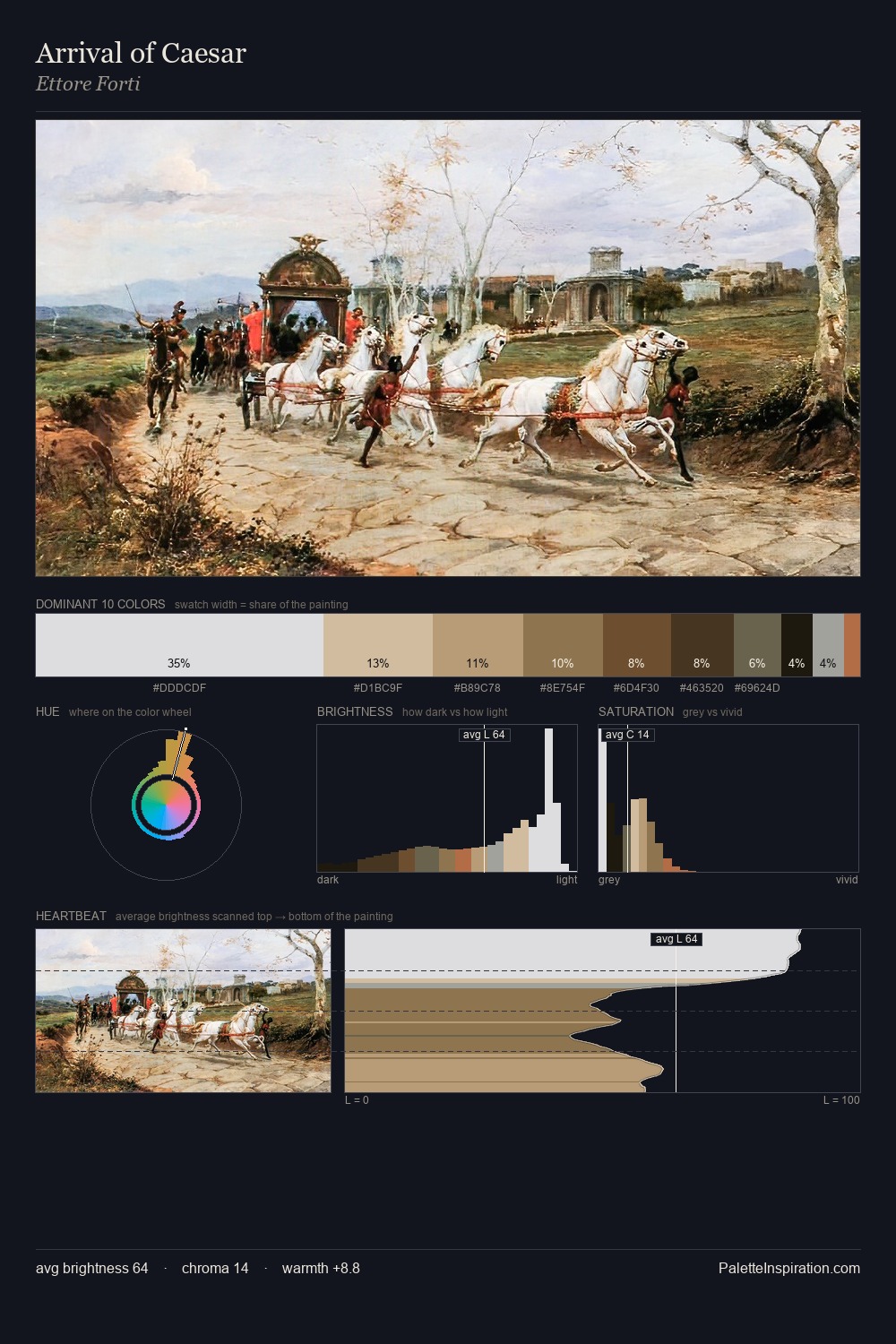Image resolution: width=896 pixels, height=1344 pixels.
Task: Click the 'avg C 14' label in Saturation chart
Action: 627,735
